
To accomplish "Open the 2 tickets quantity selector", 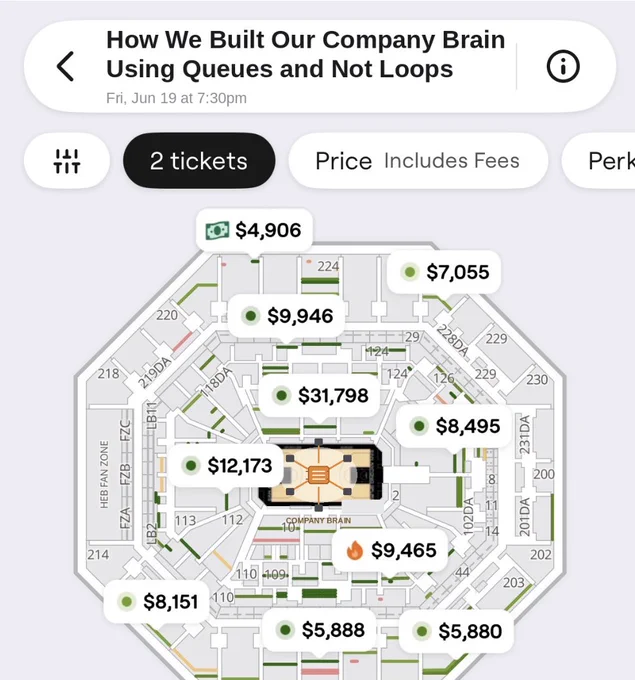I will point(199,160).
